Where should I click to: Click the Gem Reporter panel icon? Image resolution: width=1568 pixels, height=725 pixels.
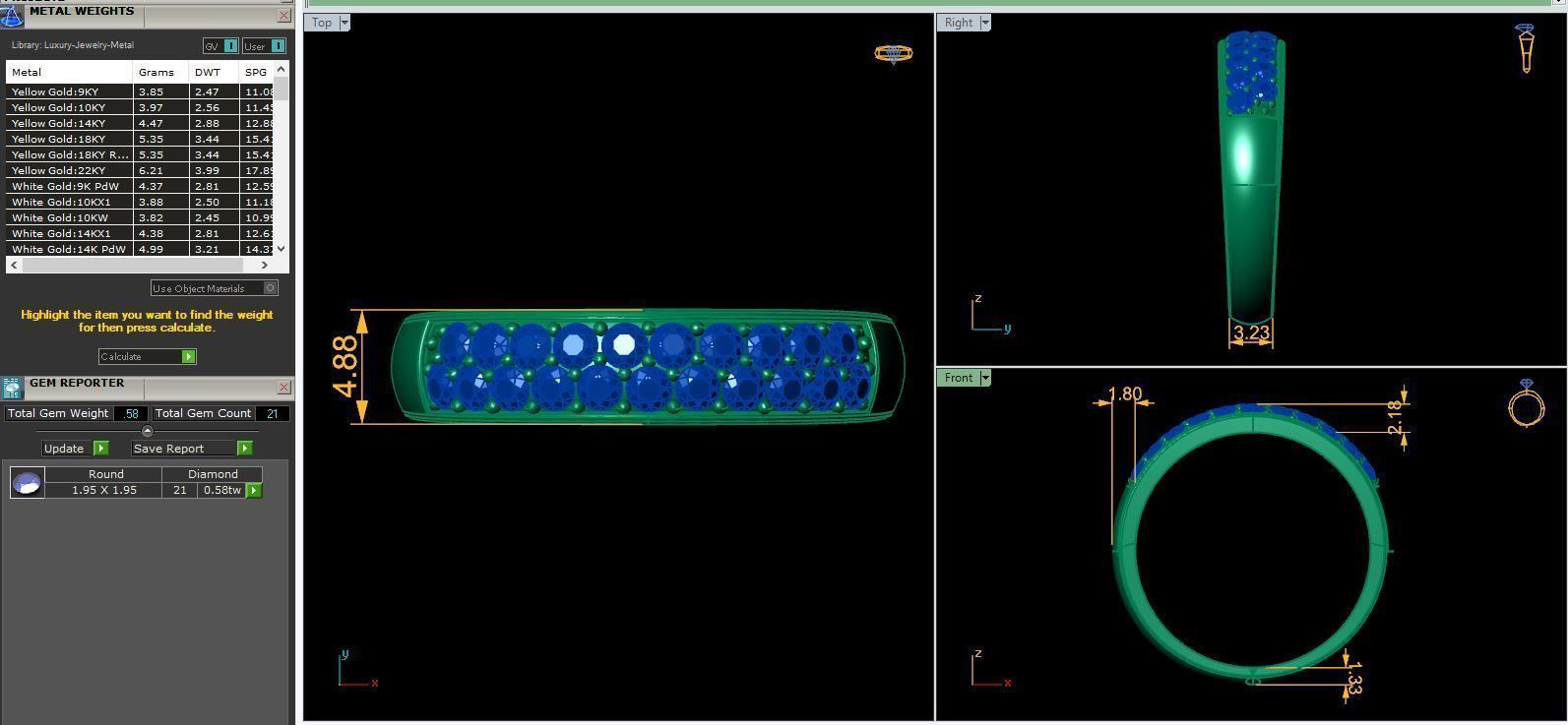12,388
